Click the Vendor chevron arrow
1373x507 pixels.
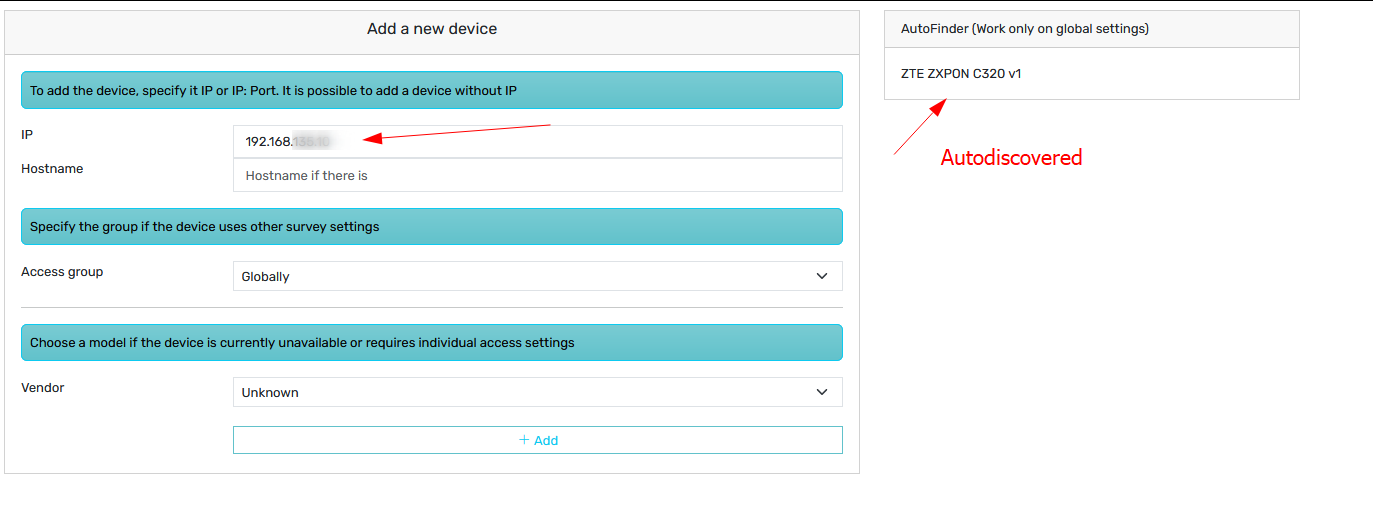pyautogui.click(x=822, y=392)
